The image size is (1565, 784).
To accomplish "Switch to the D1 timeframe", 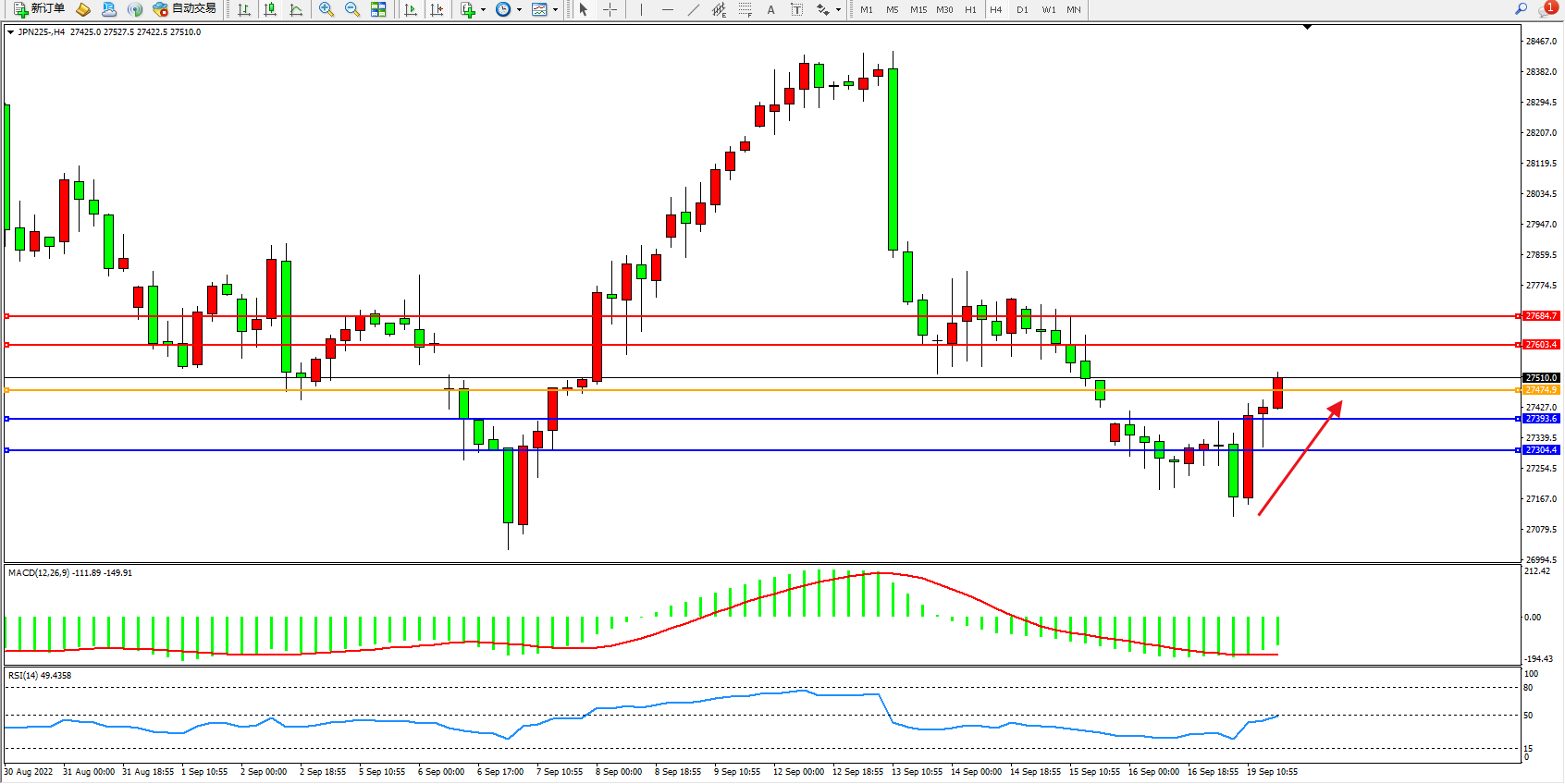I will pos(1022,10).
